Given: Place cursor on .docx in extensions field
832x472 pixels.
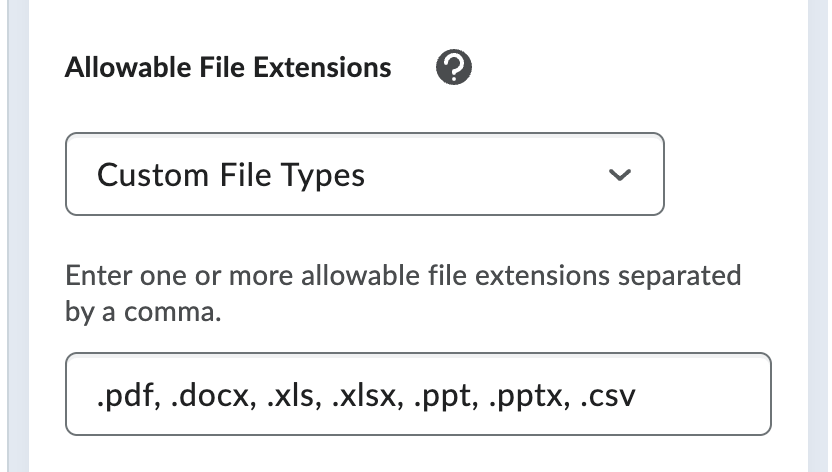Looking at the screenshot, I should [210, 396].
